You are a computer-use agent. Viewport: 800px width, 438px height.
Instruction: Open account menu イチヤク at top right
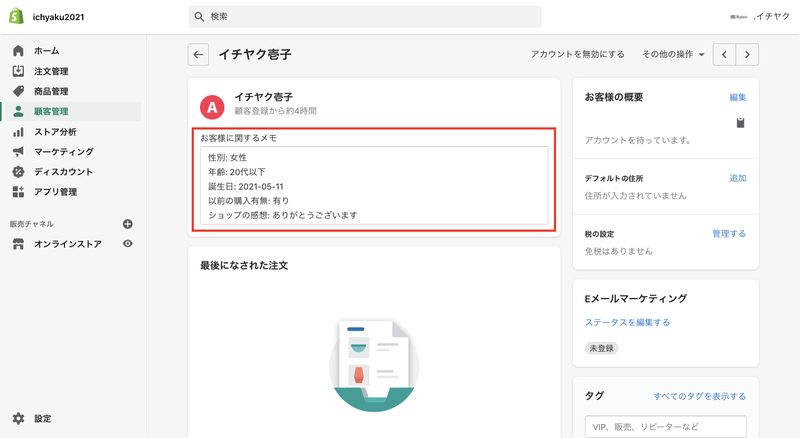tap(760, 16)
